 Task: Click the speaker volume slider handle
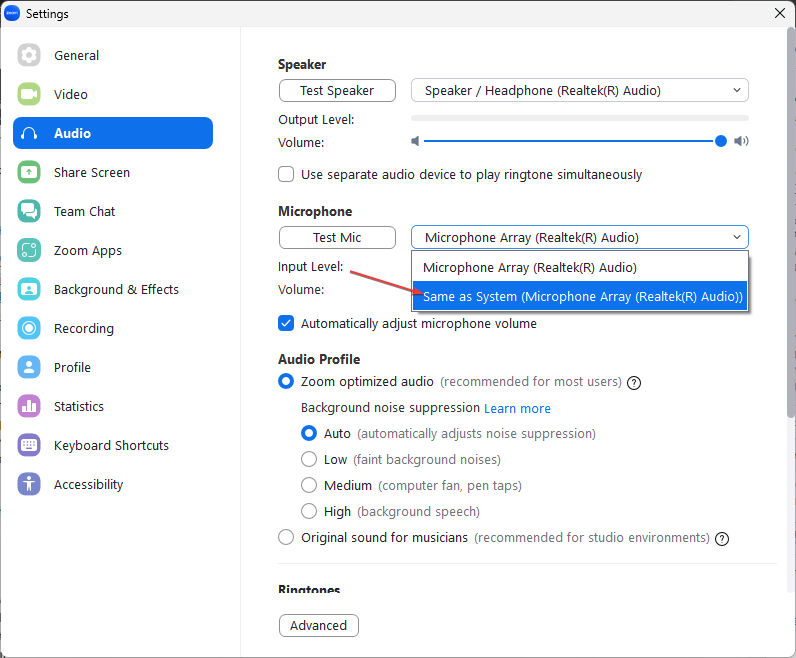721,141
